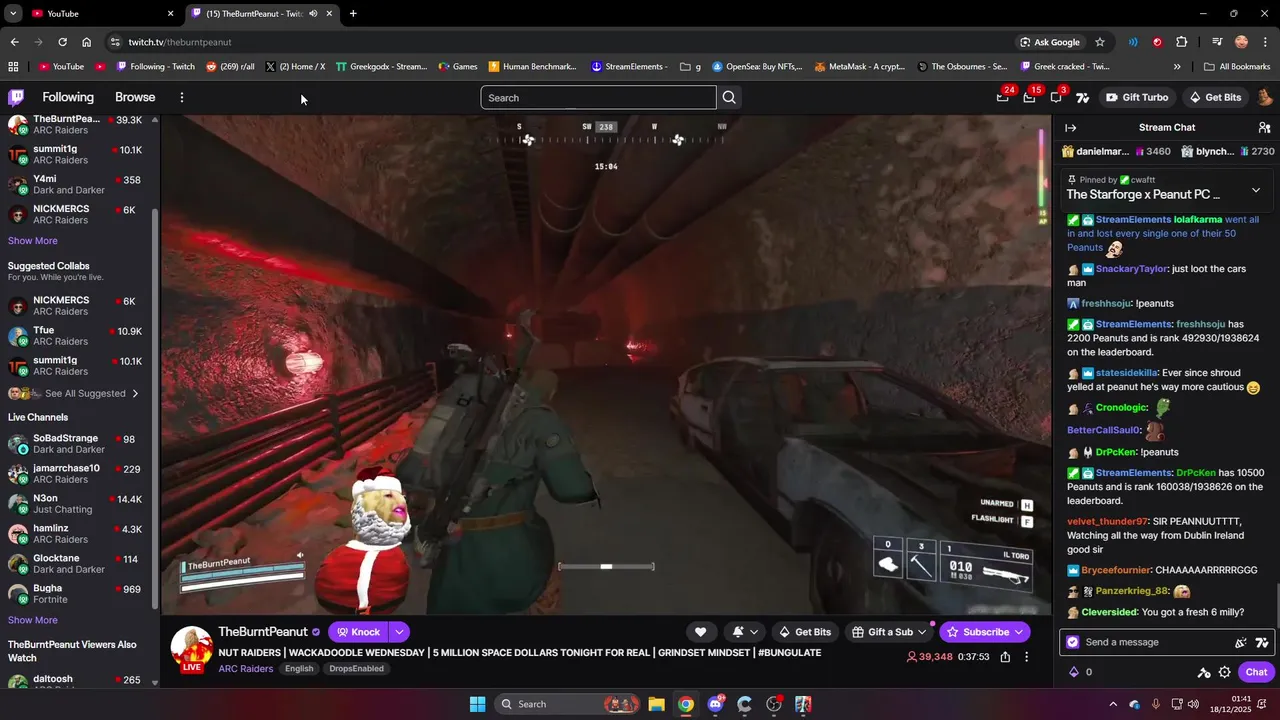Open chat community users list icon
Image resolution: width=1280 pixels, height=720 pixels.
pos(1264,127)
